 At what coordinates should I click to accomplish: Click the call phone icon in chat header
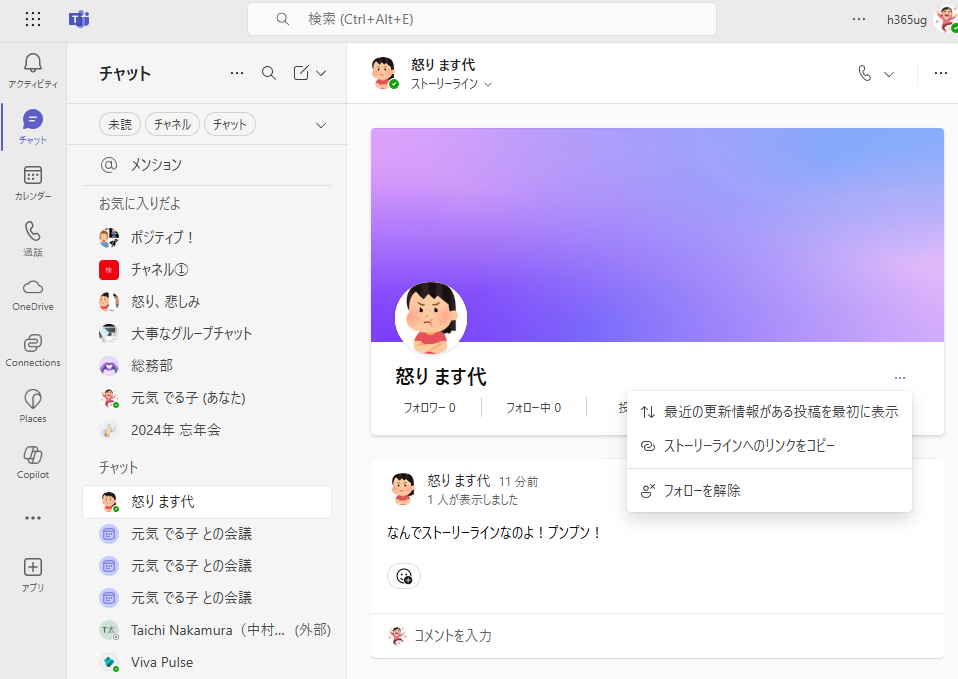pyautogui.click(x=865, y=73)
